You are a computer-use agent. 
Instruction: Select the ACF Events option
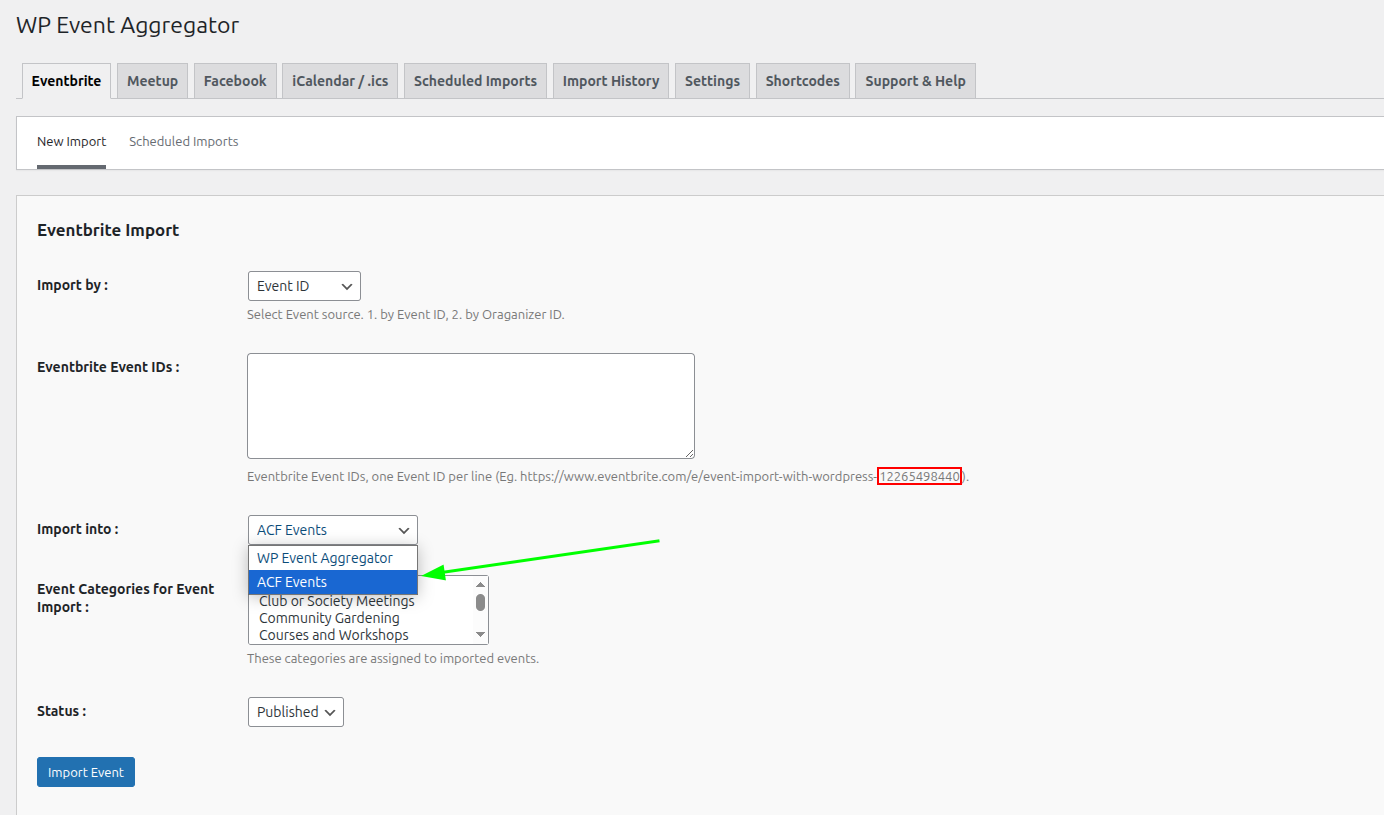click(x=325, y=582)
